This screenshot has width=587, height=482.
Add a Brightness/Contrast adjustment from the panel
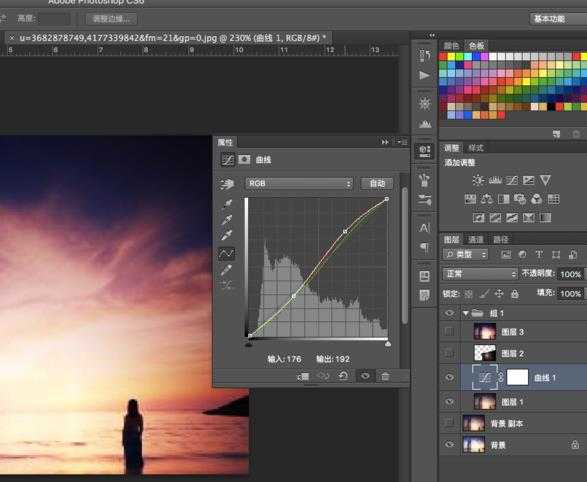(478, 180)
